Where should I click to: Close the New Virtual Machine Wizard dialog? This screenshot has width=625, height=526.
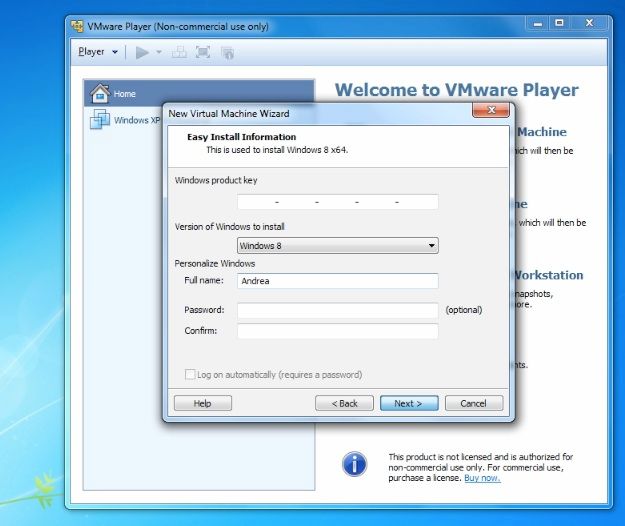click(x=491, y=110)
